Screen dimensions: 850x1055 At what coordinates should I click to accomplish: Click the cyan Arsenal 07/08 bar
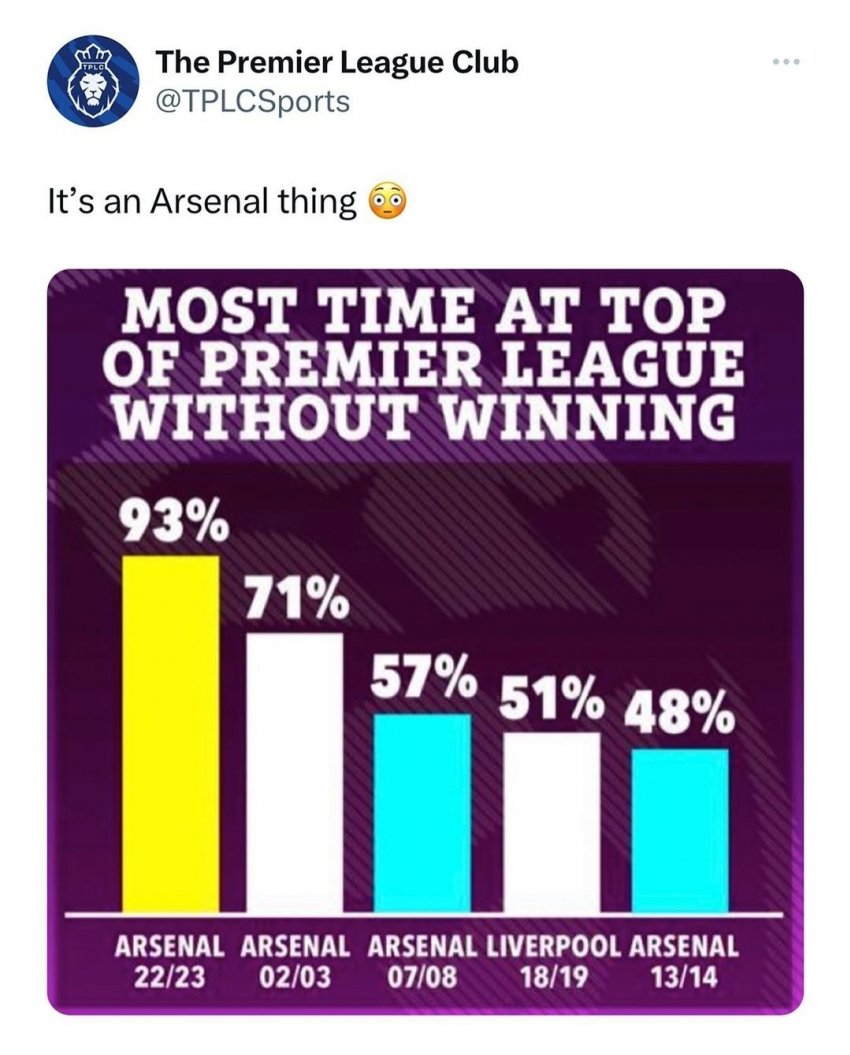tap(422, 813)
